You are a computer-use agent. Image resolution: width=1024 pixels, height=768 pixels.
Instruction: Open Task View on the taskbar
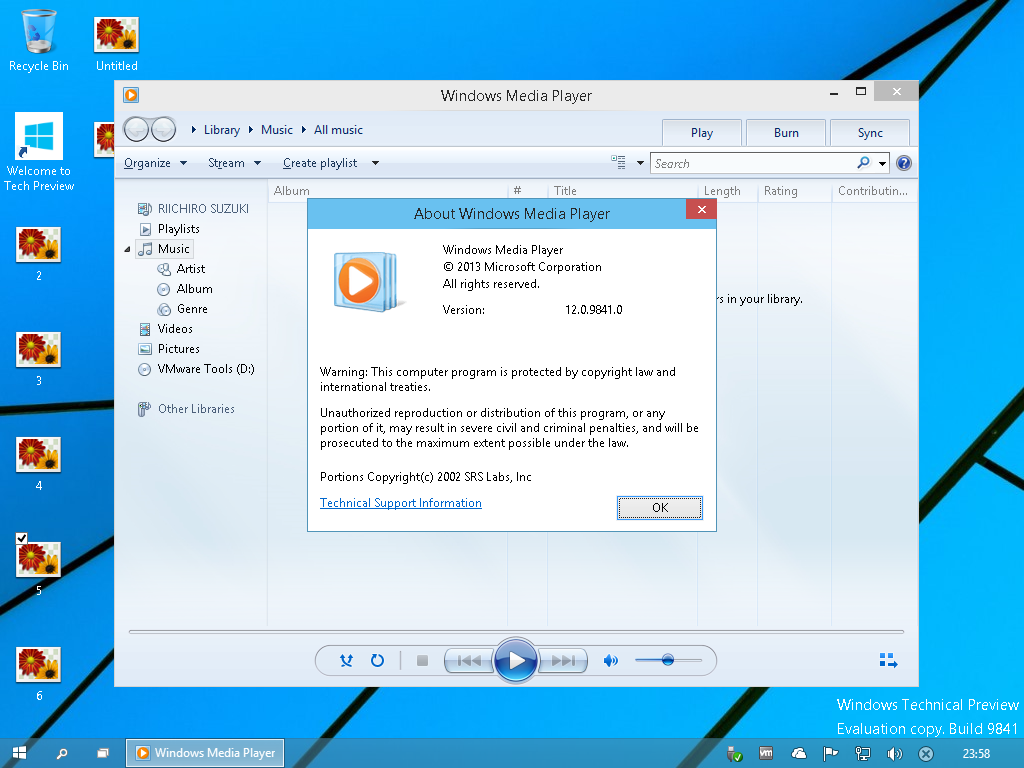point(103,753)
